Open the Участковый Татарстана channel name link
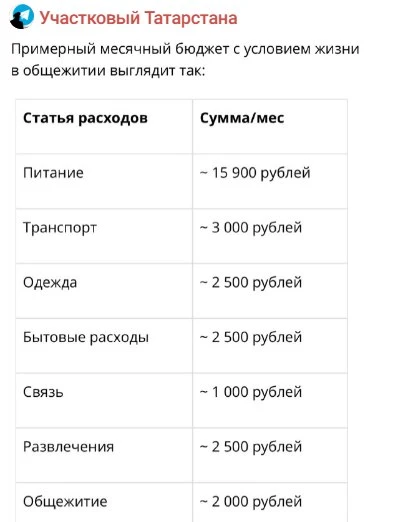Image resolution: width=395 pixels, height=522 pixels. pos(138,18)
